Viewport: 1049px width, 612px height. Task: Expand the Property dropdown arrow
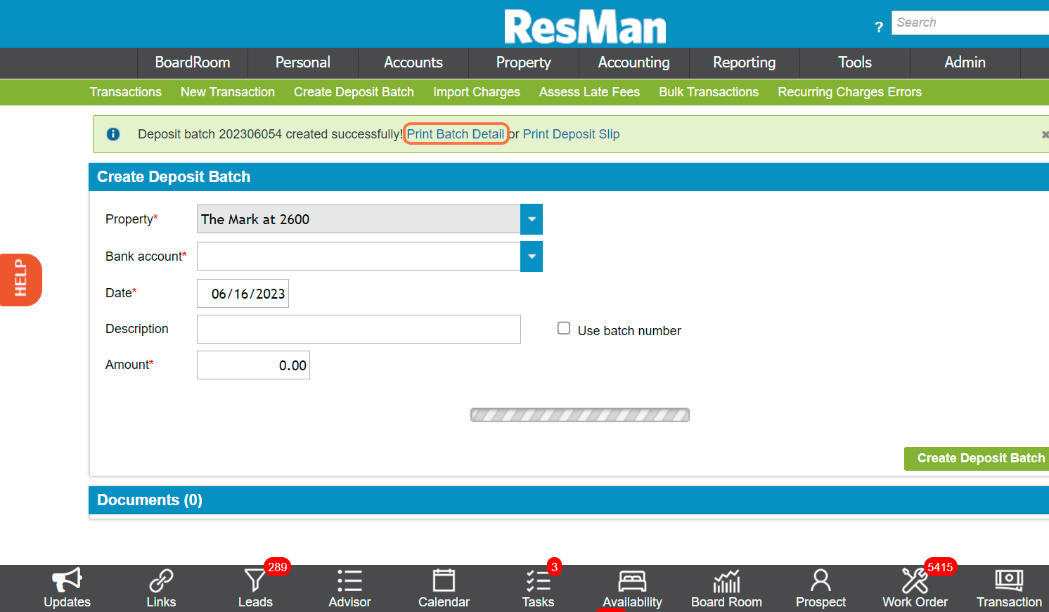coord(531,219)
